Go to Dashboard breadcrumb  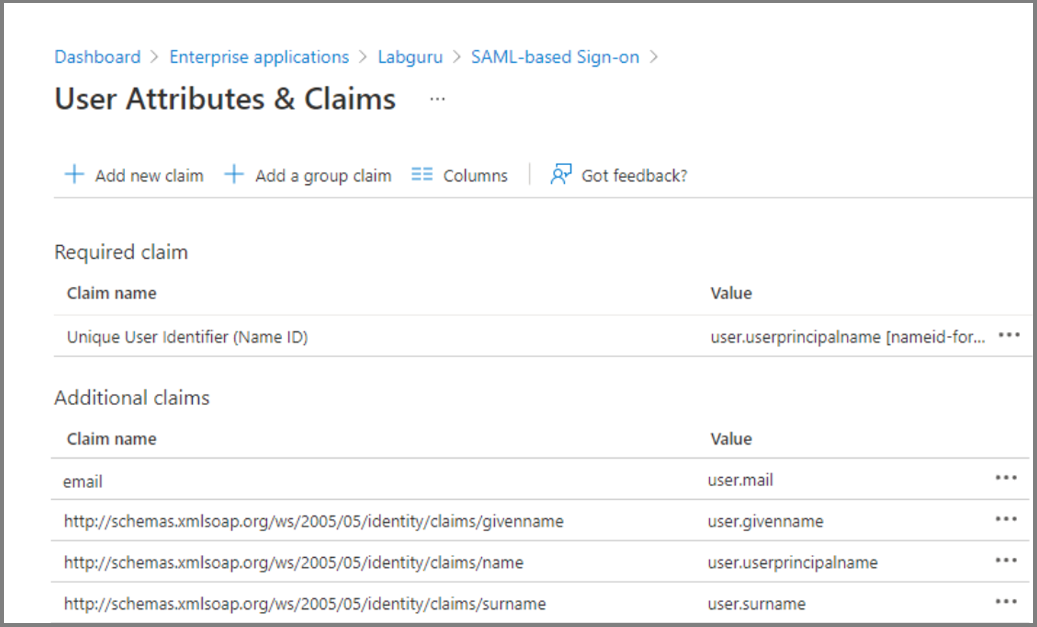pyautogui.click(x=97, y=57)
